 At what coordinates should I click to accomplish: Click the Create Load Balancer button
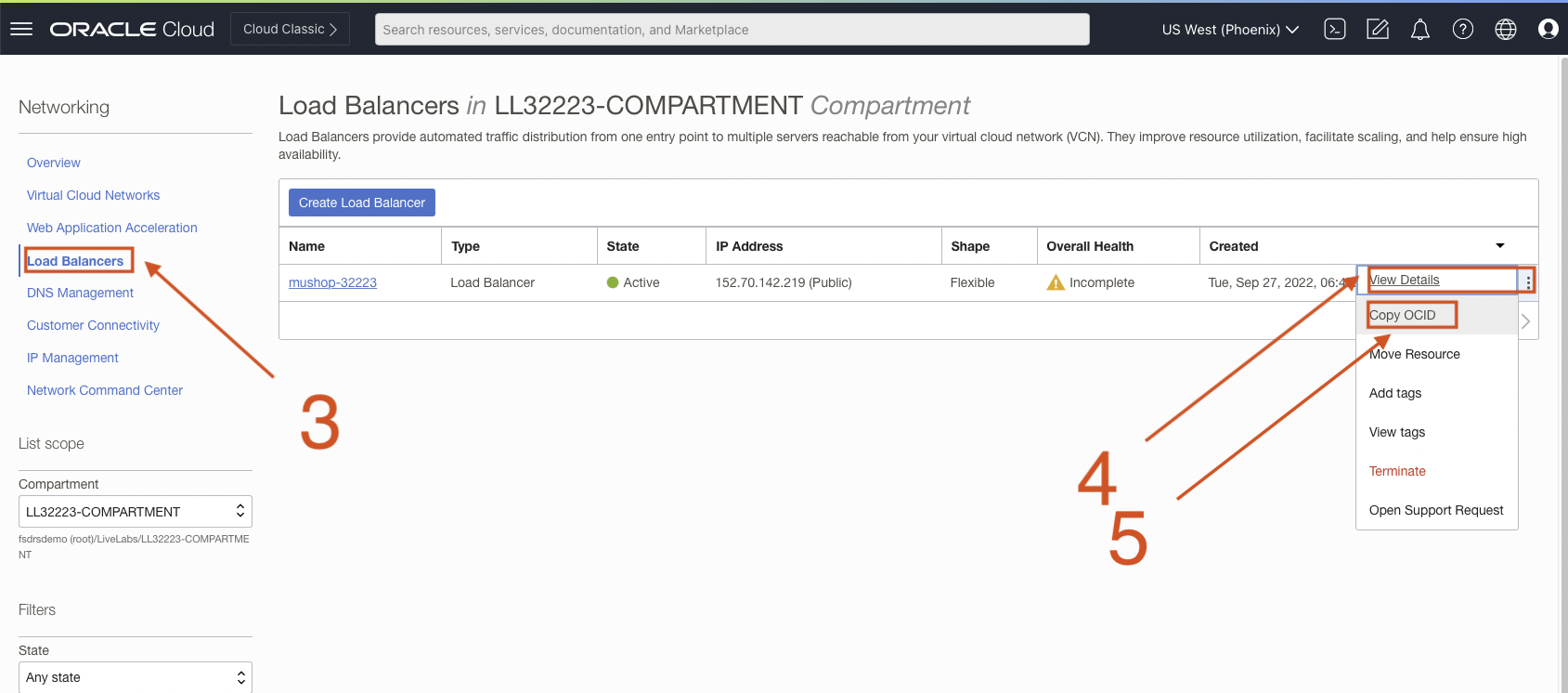361,203
